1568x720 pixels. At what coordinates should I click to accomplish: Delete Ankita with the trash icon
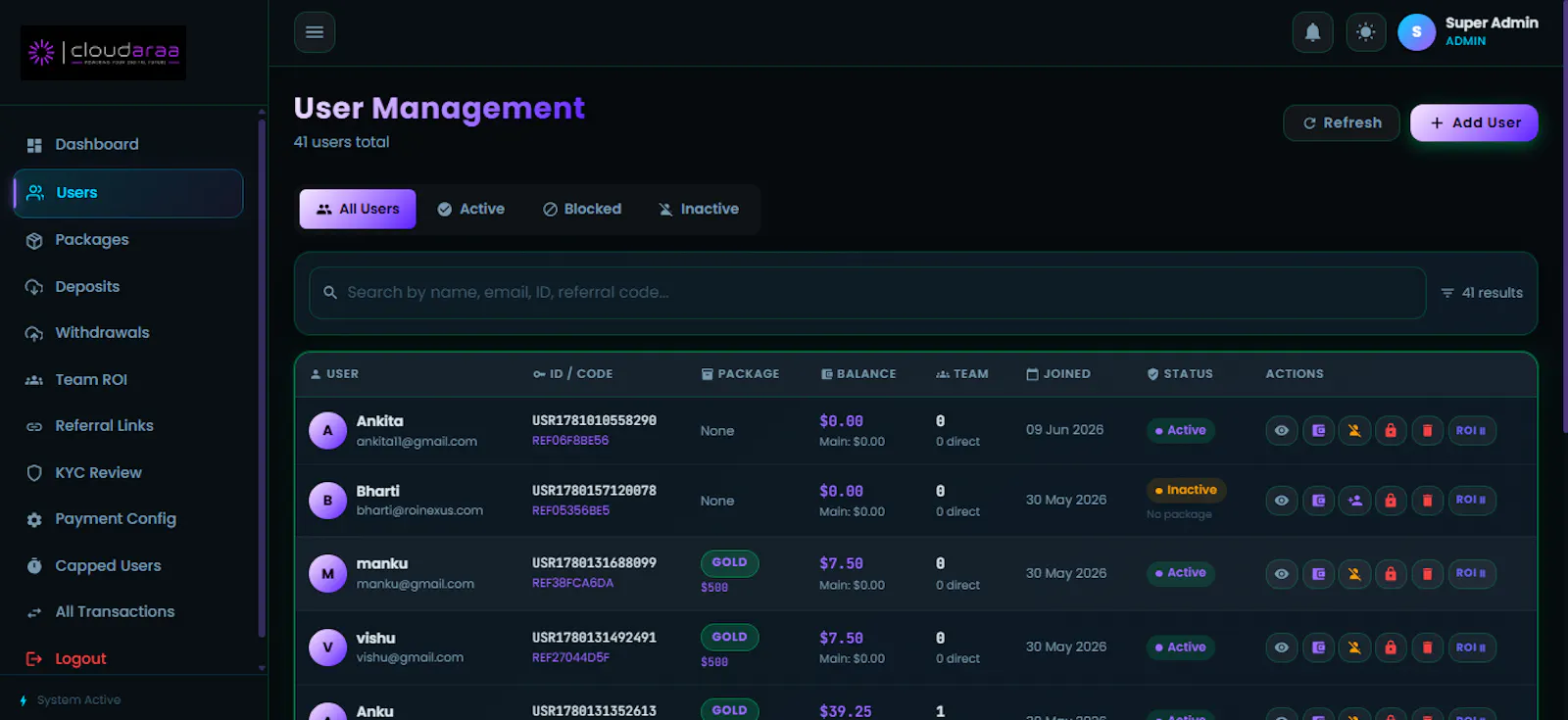click(x=1427, y=431)
